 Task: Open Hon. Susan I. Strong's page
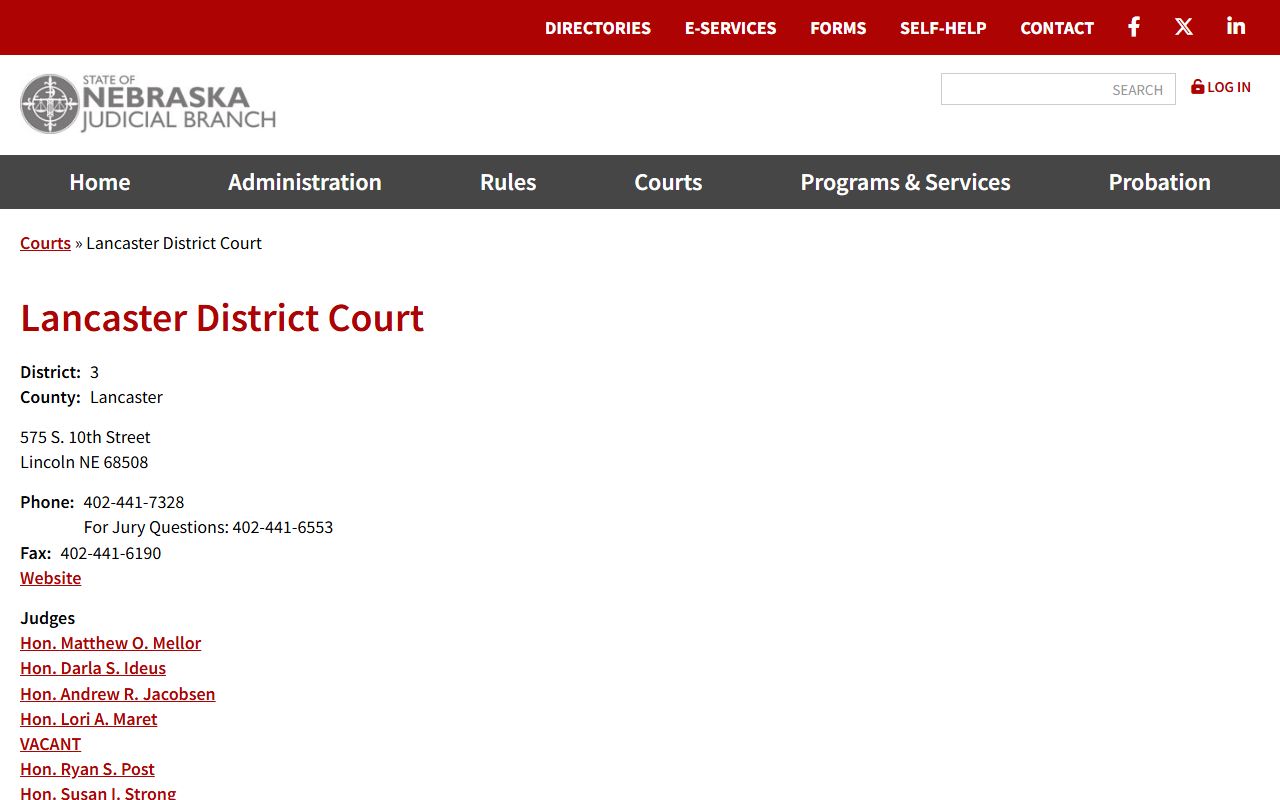pos(98,793)
